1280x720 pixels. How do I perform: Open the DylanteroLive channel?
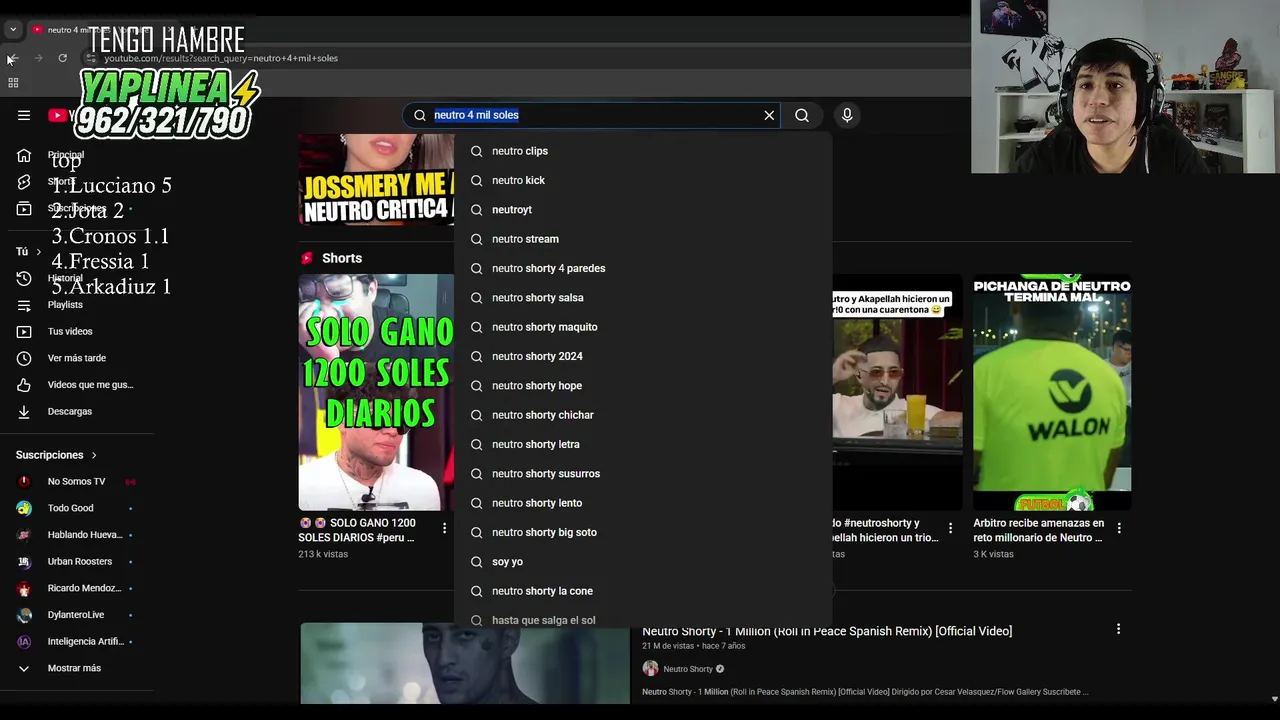(x=76, y=615)
